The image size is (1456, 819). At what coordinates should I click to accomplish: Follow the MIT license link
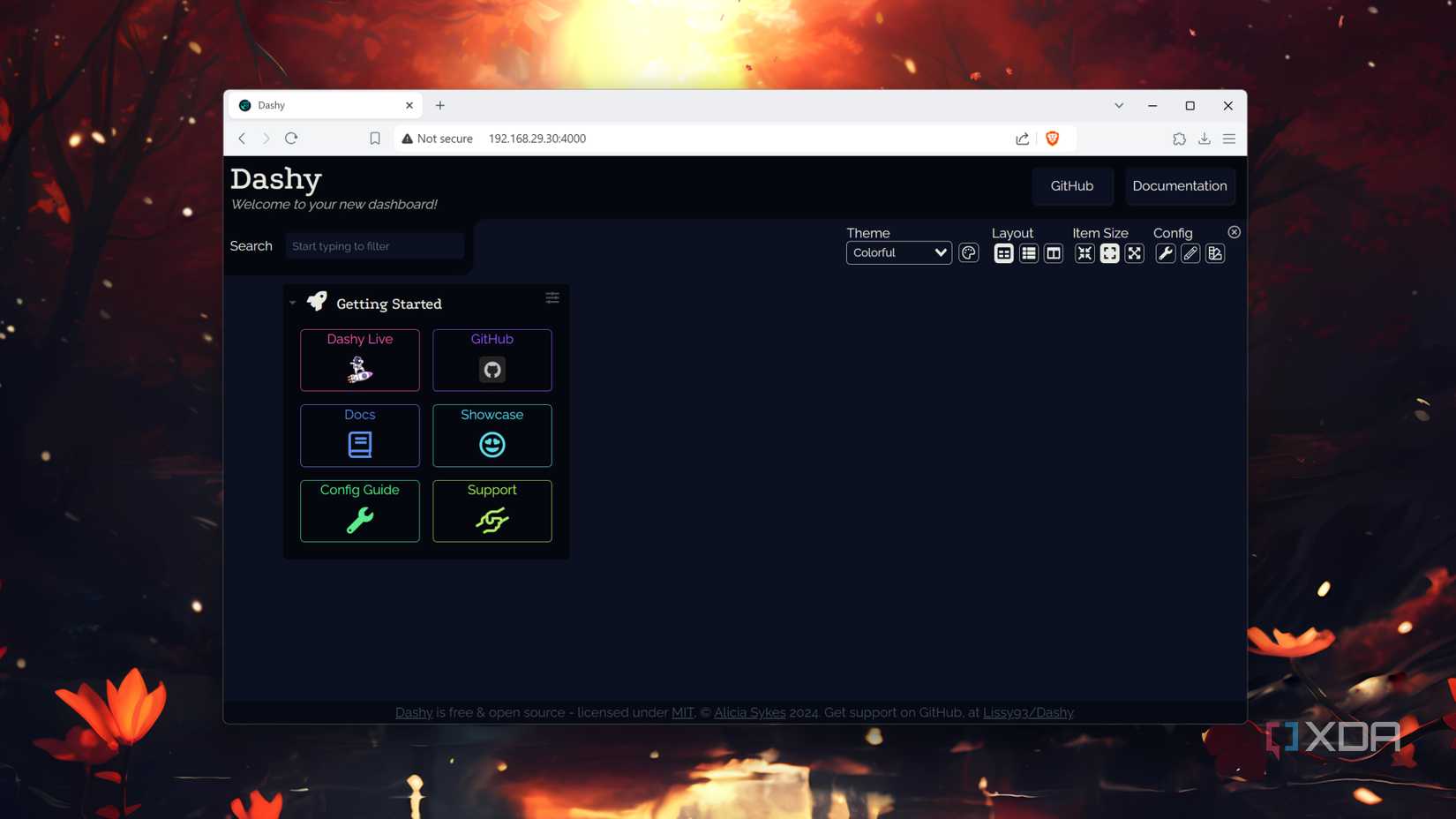tap(683, 712)
